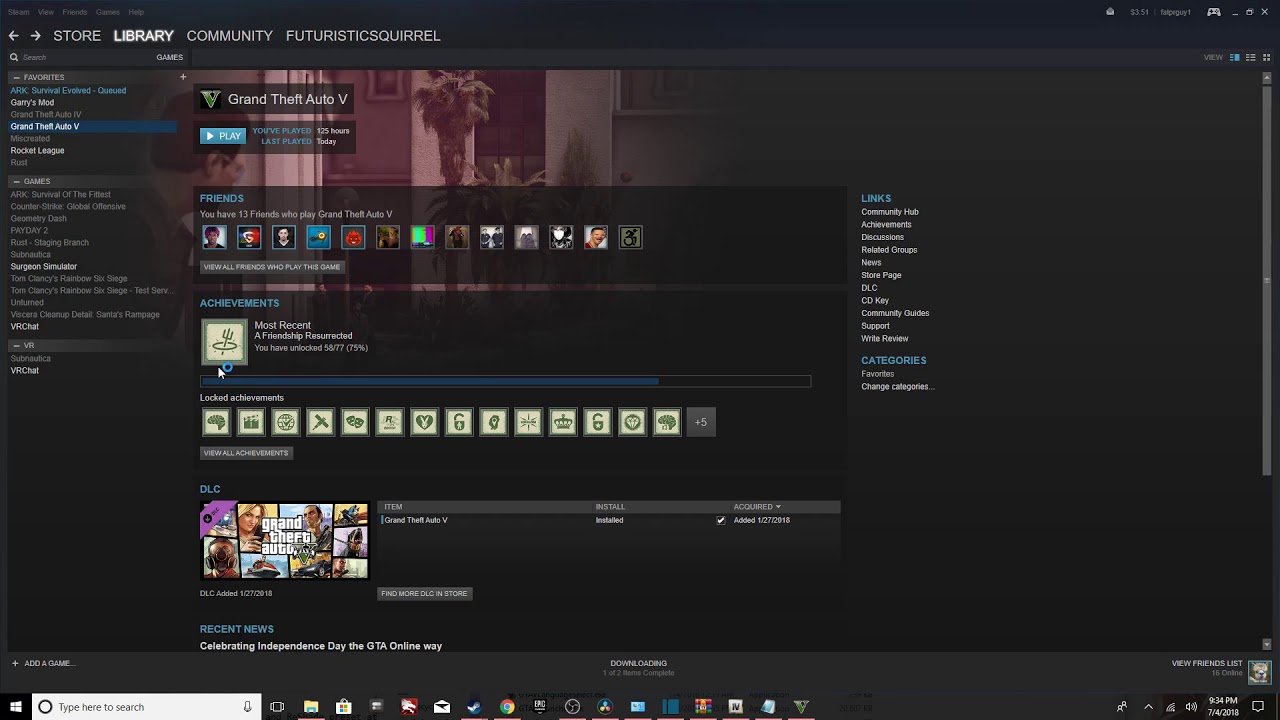This screenshot has height=720, width=1280.
Task: Open Task View on the taskbar
Action: (x=277, y=707)
